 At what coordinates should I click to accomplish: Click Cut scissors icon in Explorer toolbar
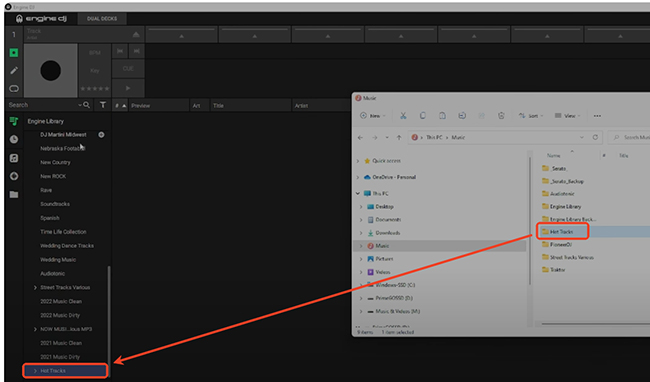tap(403, 116)
